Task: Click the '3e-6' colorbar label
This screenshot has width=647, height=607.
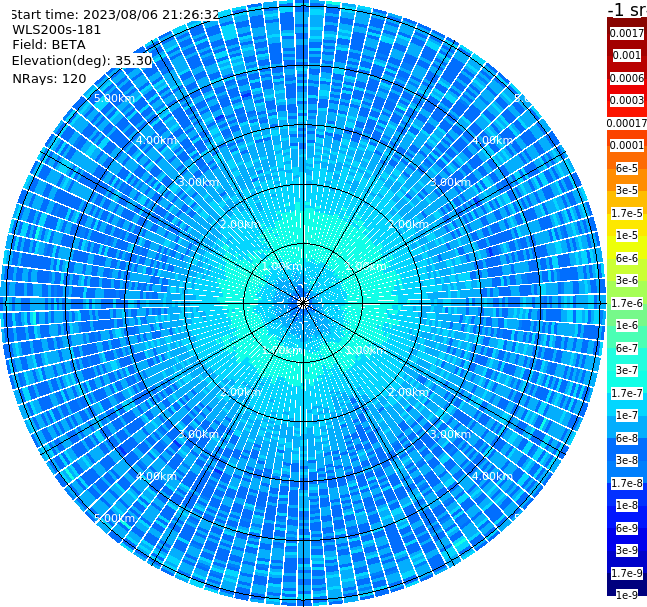Action: tap(627, 280)
